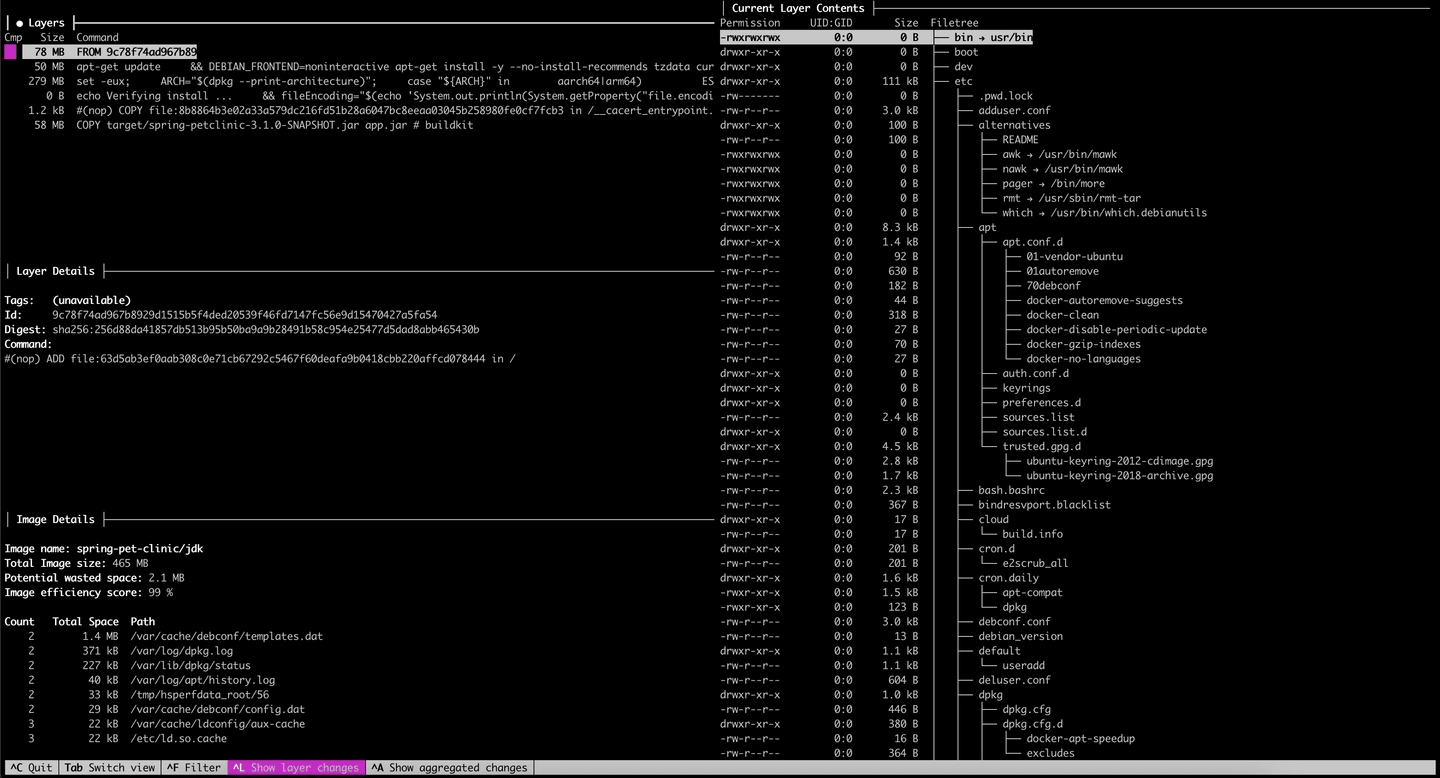Collapse the apt.conf.d directory
The height and width of the screenshot is (778, 1440).
1032,242
